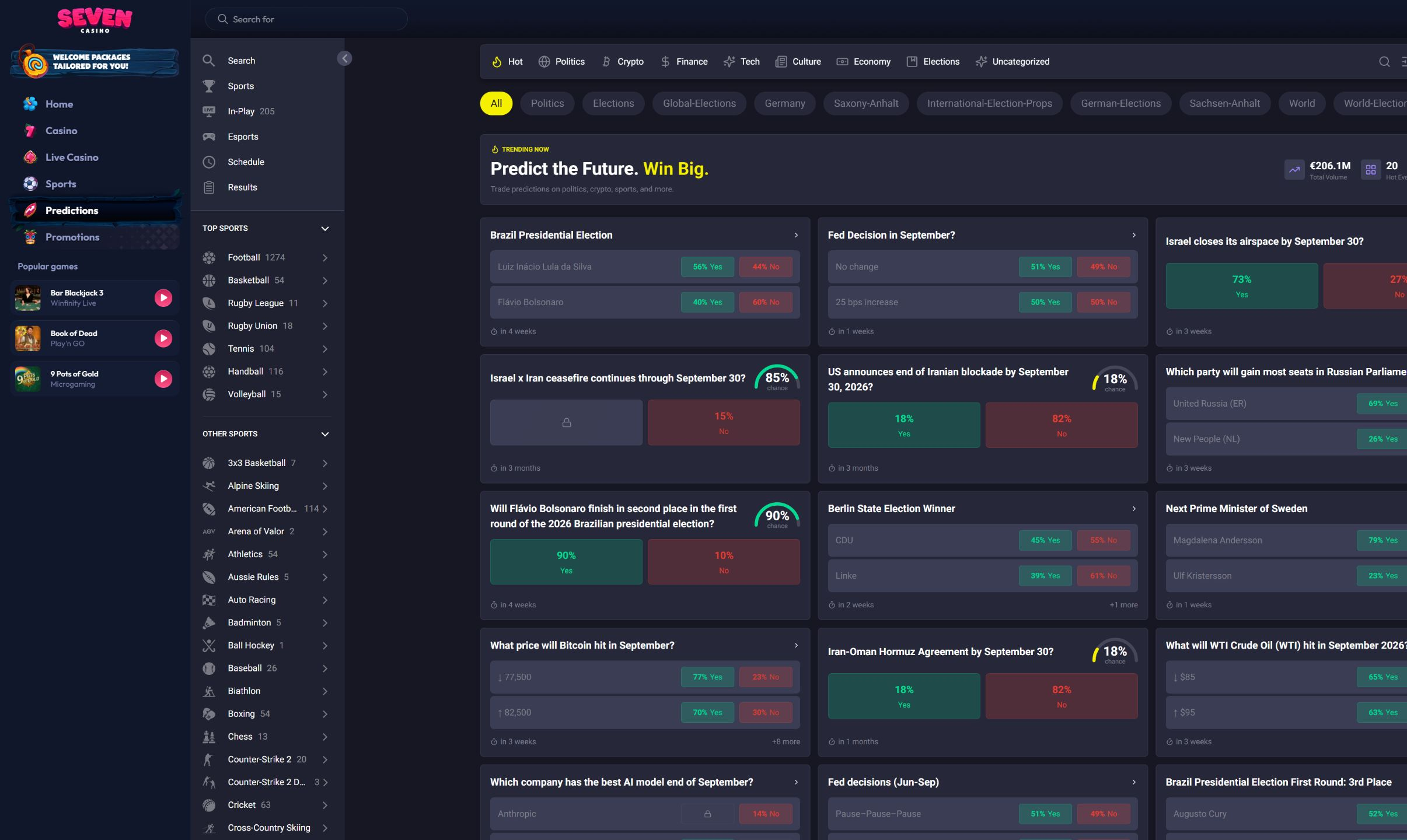
Task: Select the German-Elections filter chip
Action: click(1120, 103)
